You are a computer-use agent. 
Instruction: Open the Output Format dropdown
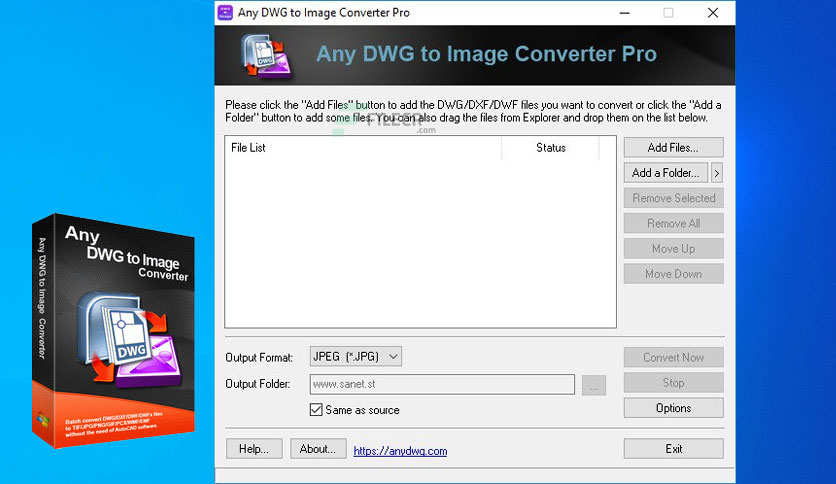coord(356,357)
